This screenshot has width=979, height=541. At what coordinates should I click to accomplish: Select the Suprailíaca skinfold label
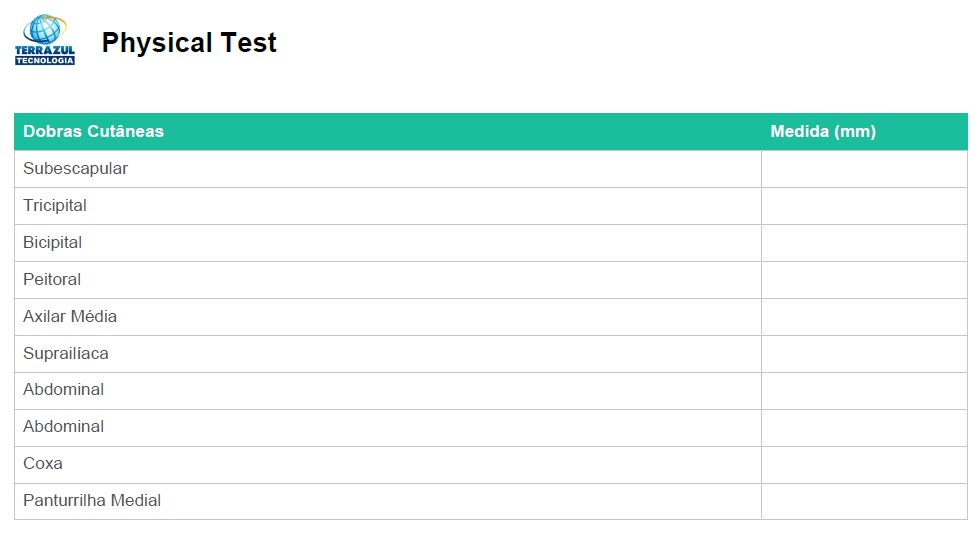tap(66, 354)
